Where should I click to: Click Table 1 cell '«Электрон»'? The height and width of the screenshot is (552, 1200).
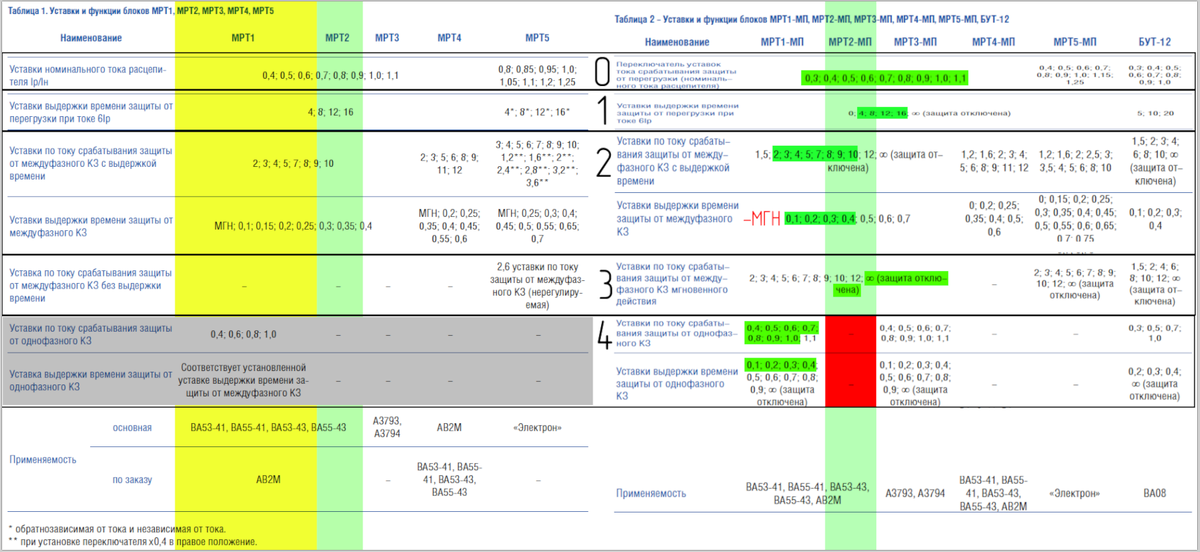(537, 427)
